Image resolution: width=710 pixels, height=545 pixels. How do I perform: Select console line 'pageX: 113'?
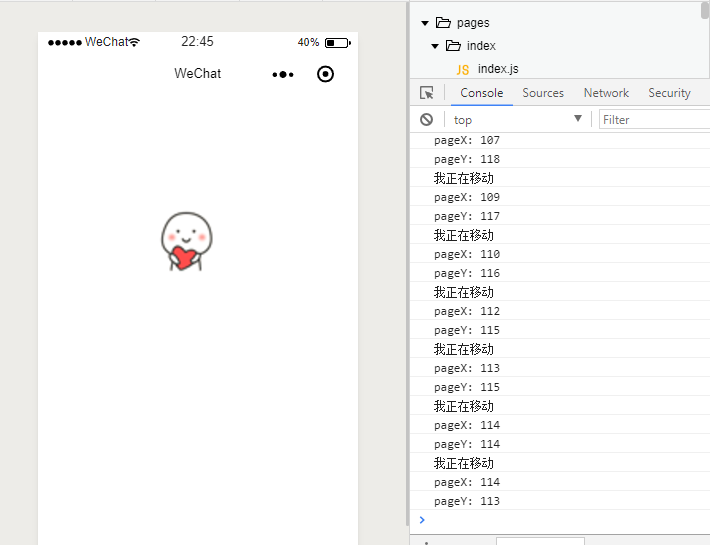coord(467,368)
